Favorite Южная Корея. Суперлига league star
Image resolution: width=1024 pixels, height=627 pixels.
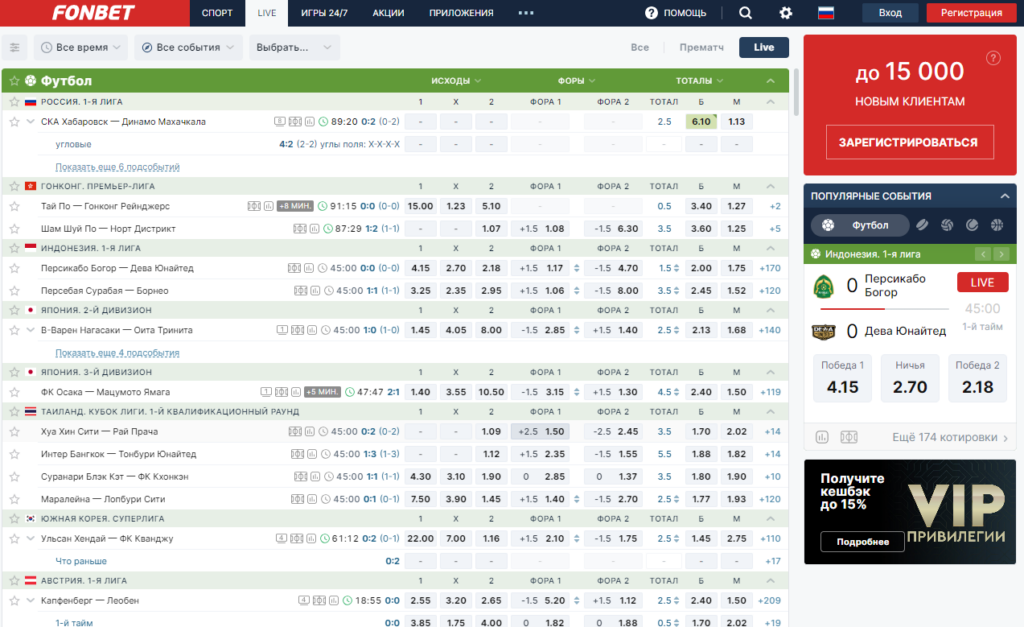tap(14, 519)
